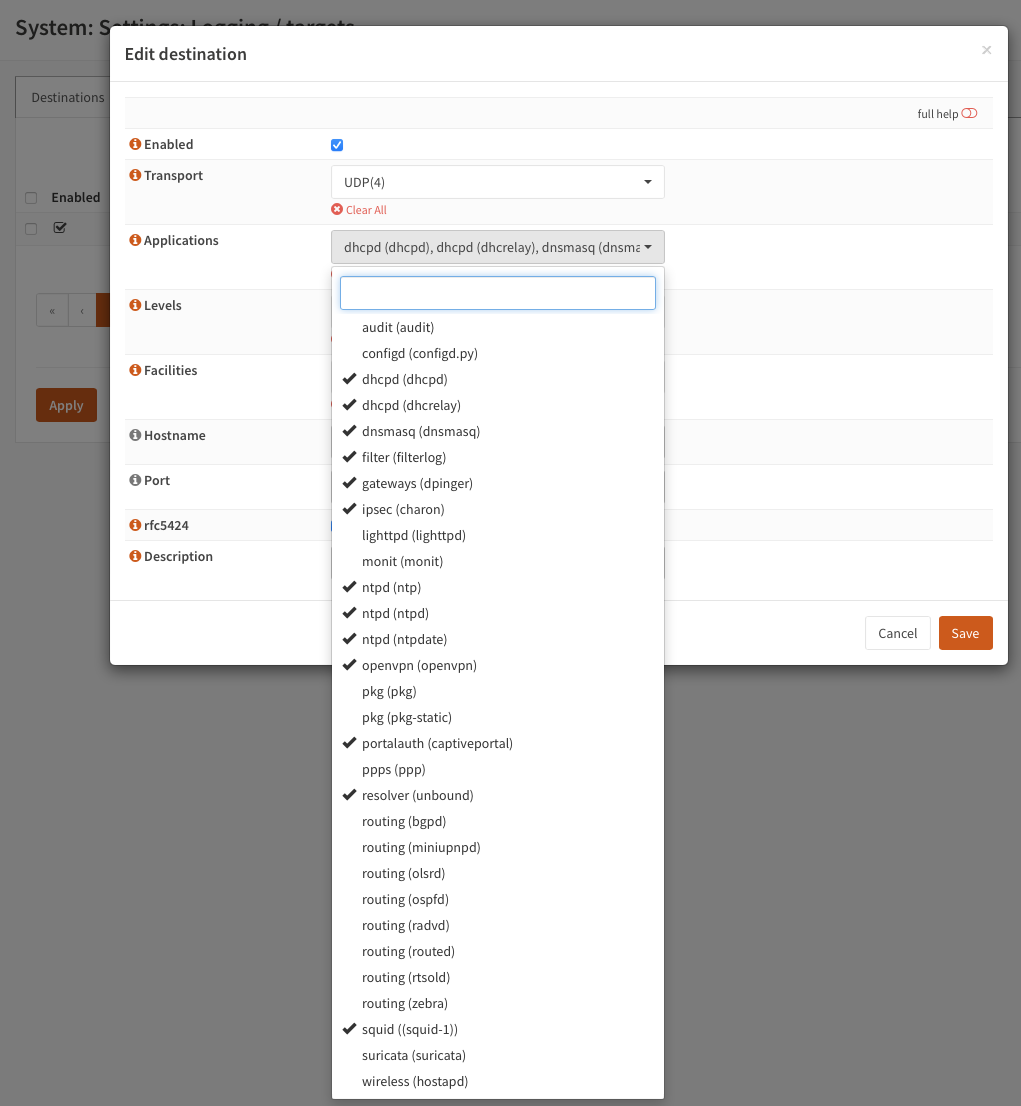Tick the checkbox of the destination row
Image resolution: width=1021 pixels, height=1106 pixels.
pos(31,229)
